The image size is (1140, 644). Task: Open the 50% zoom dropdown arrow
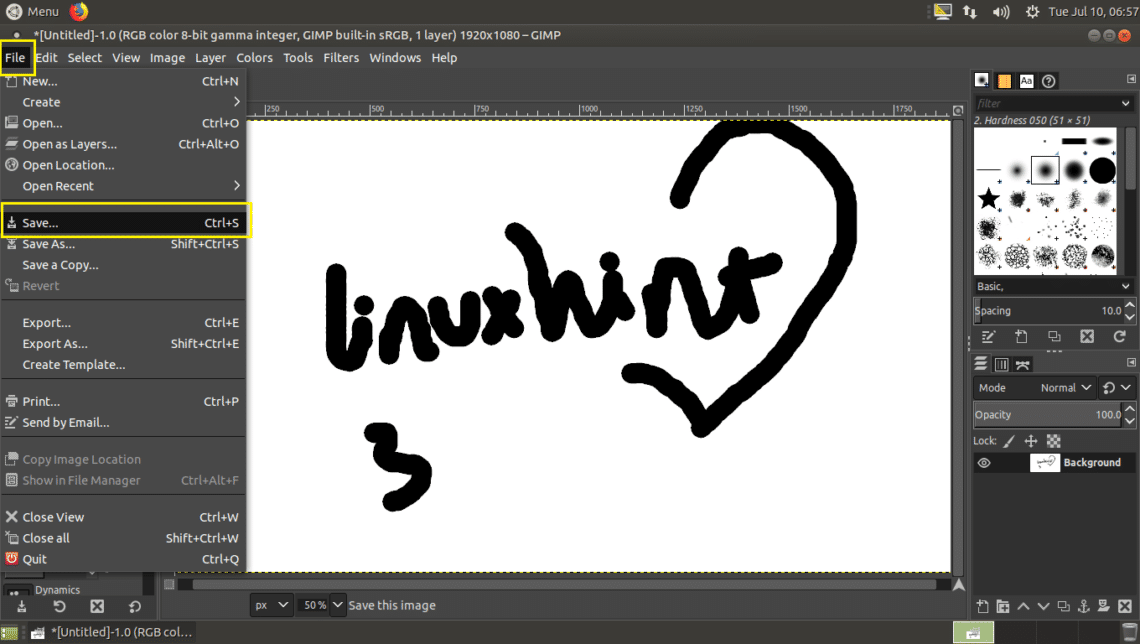click(x=337, y=605)
